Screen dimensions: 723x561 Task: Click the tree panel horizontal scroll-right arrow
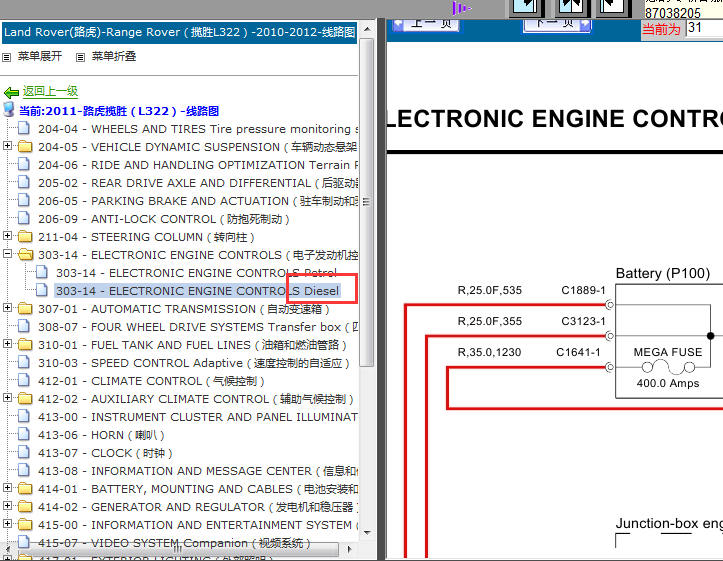(350, 549)
